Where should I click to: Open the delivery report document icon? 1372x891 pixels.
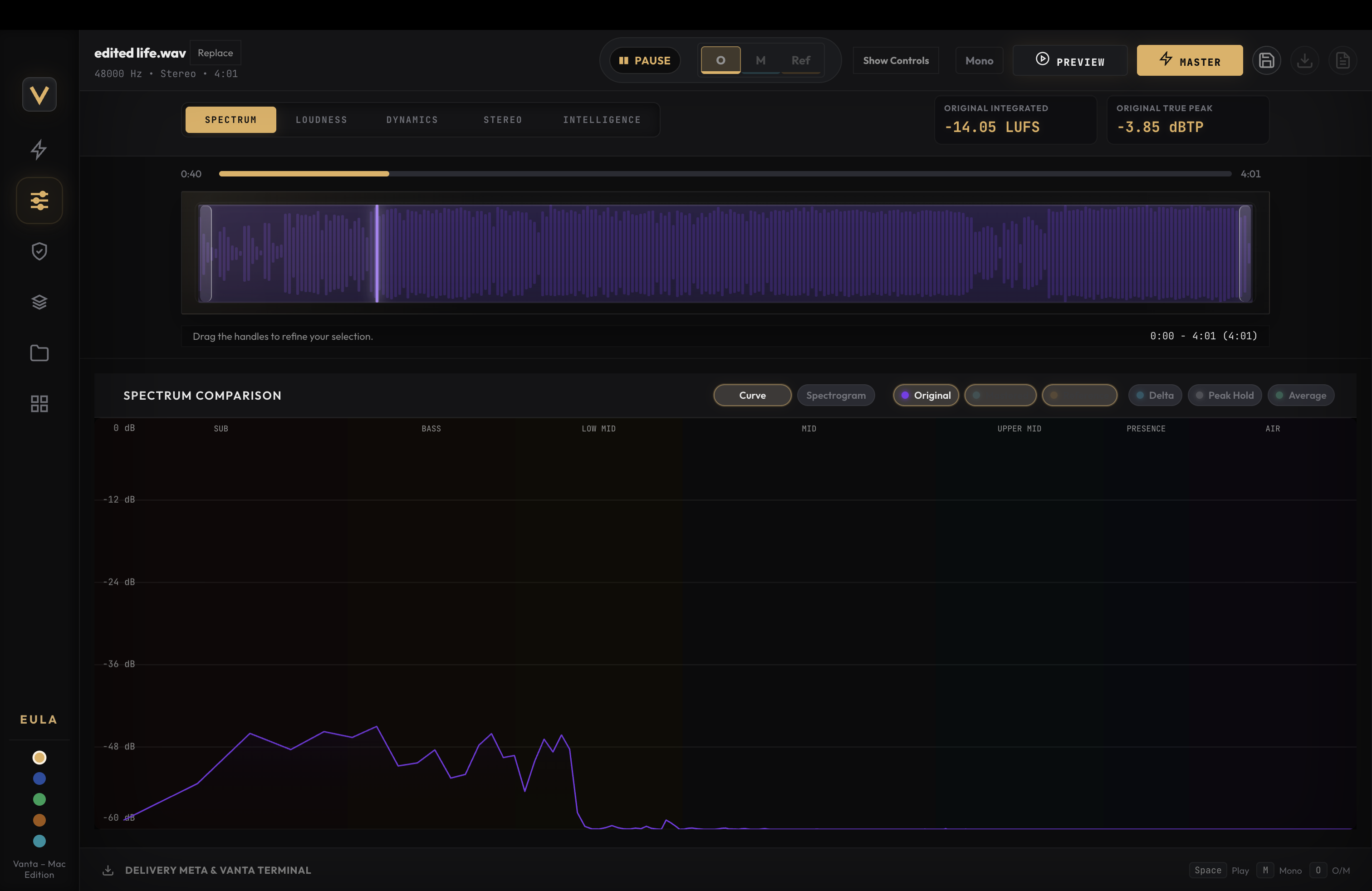(x=1343, y=60)
